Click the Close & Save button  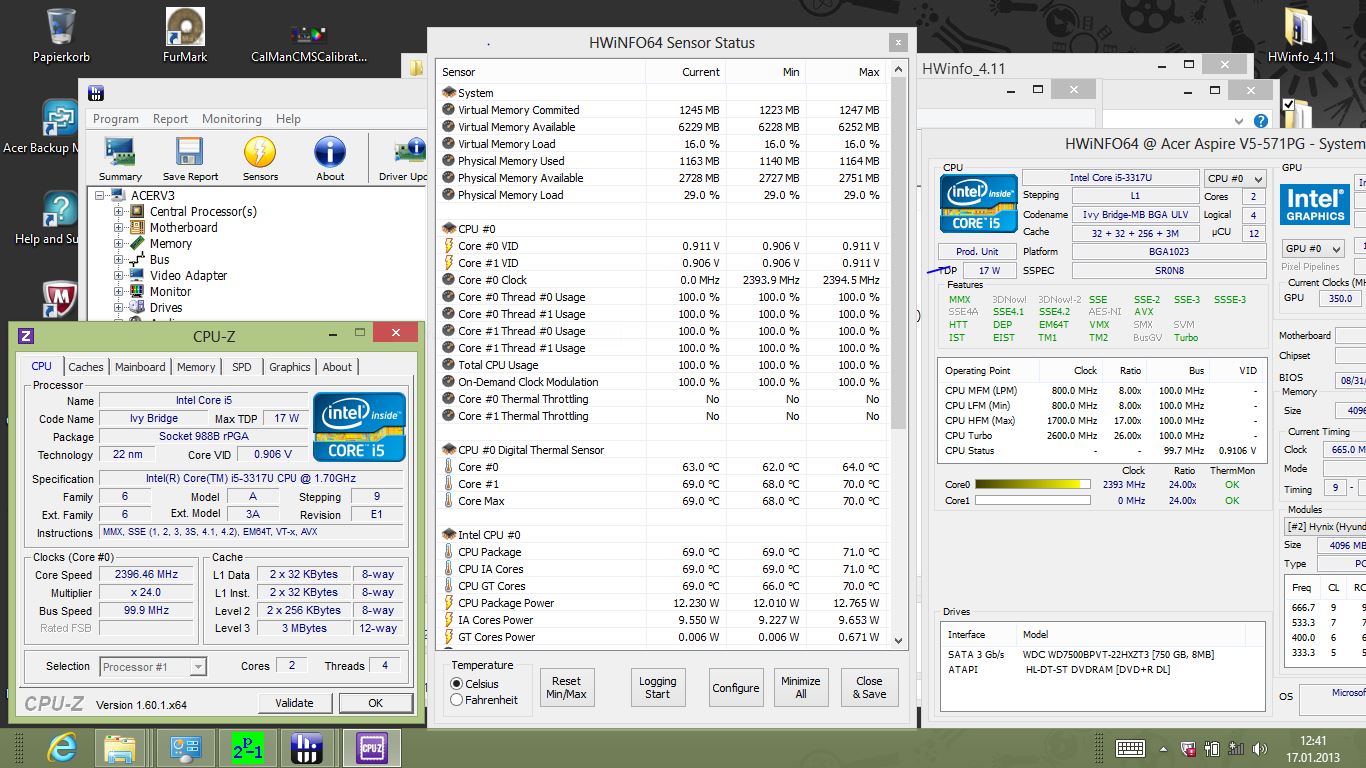point(869,688)
